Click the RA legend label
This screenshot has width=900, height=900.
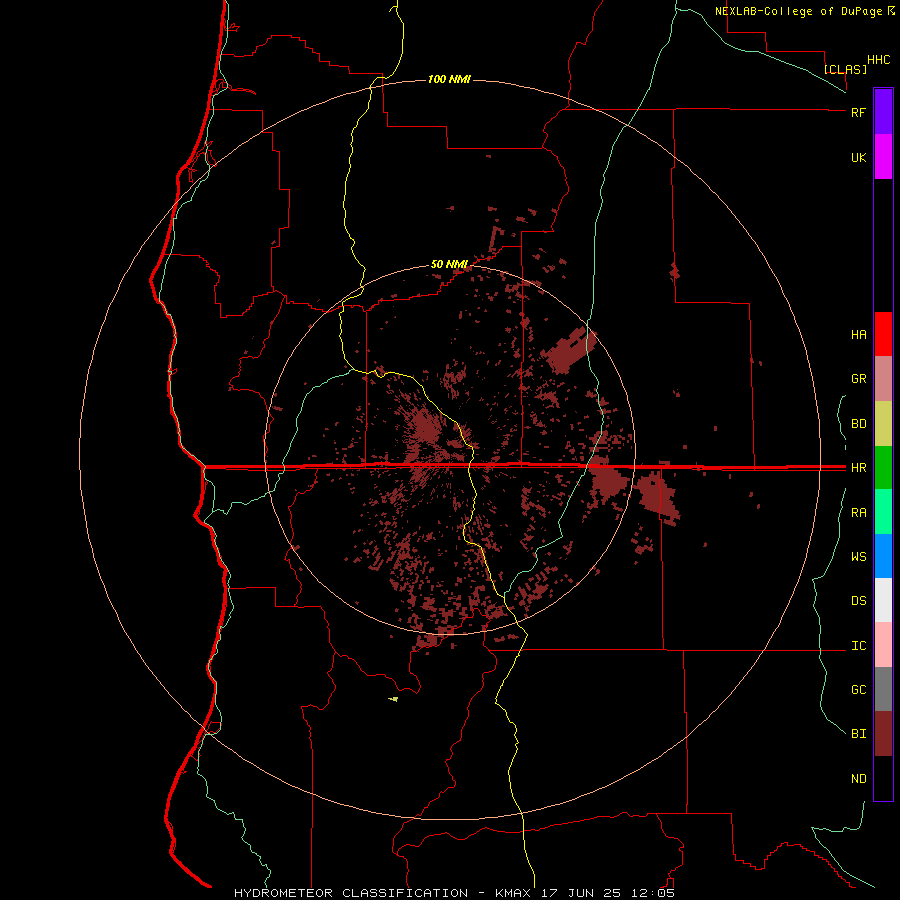pyautogui.click(x=858, y=513)
